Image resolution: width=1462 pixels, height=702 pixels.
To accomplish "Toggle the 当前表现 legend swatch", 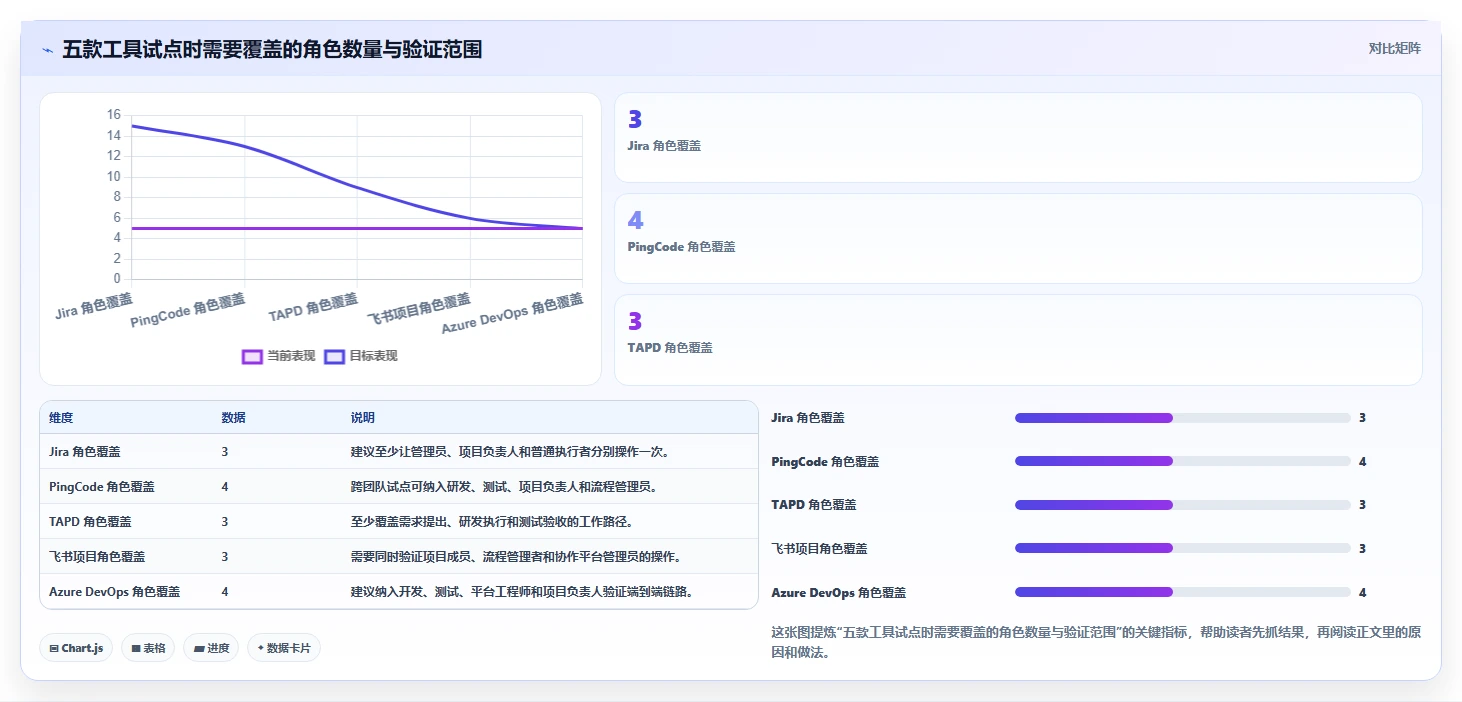I will (253, 356).
